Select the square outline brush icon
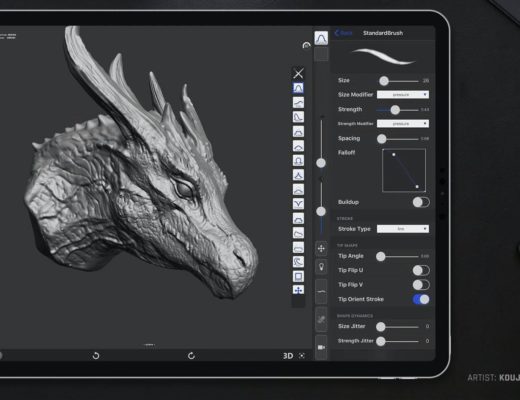The image size is (520, 400). click(298, 276)
